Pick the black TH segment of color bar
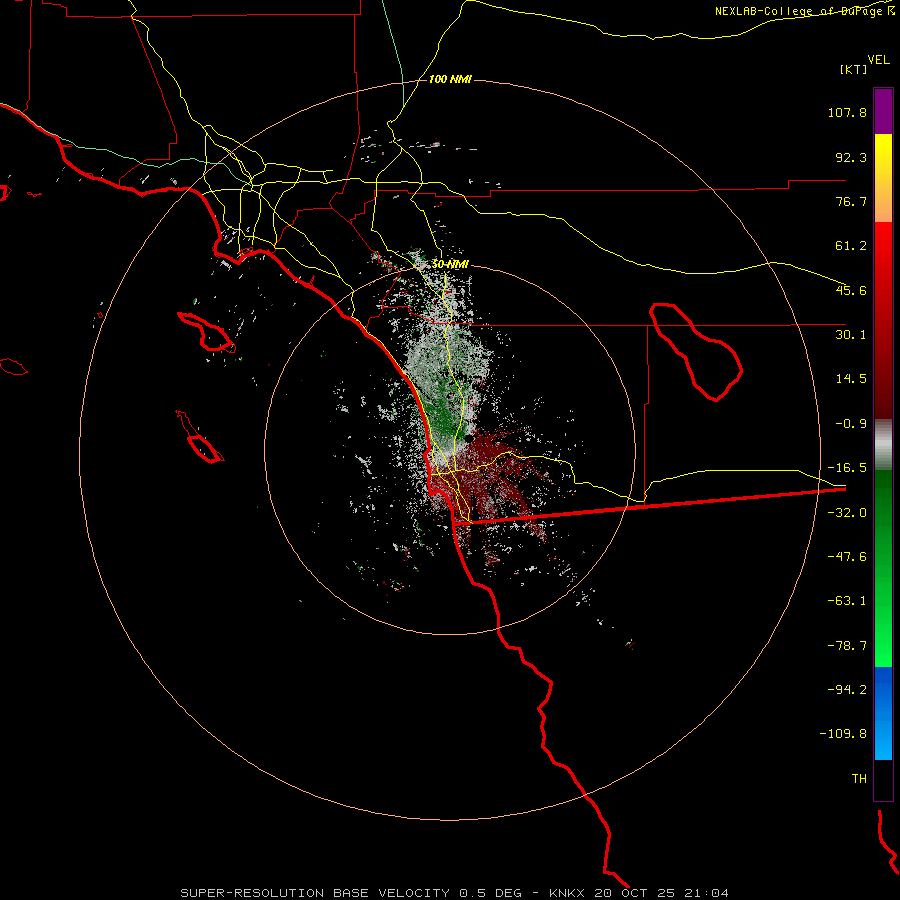The height and width of the screenshot is (900, 900). click(883, 780)
